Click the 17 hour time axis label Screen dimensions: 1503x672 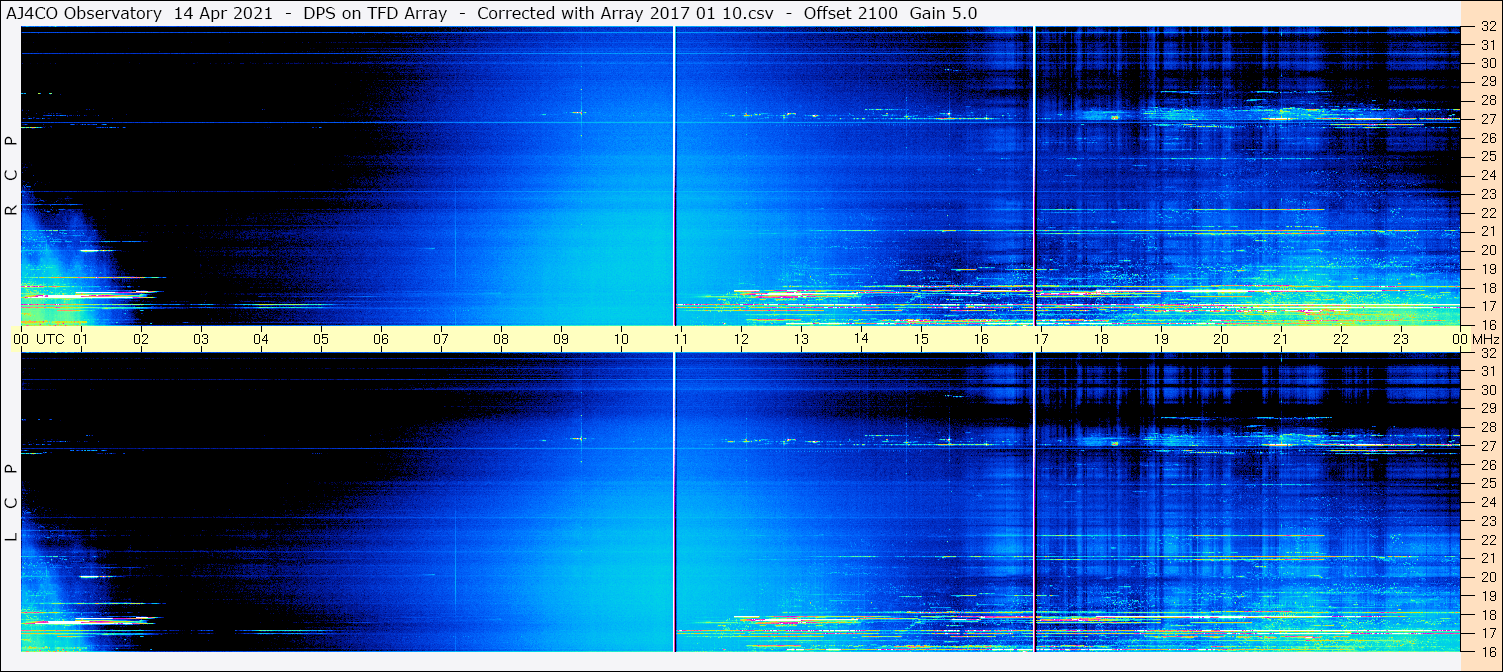1041,339
